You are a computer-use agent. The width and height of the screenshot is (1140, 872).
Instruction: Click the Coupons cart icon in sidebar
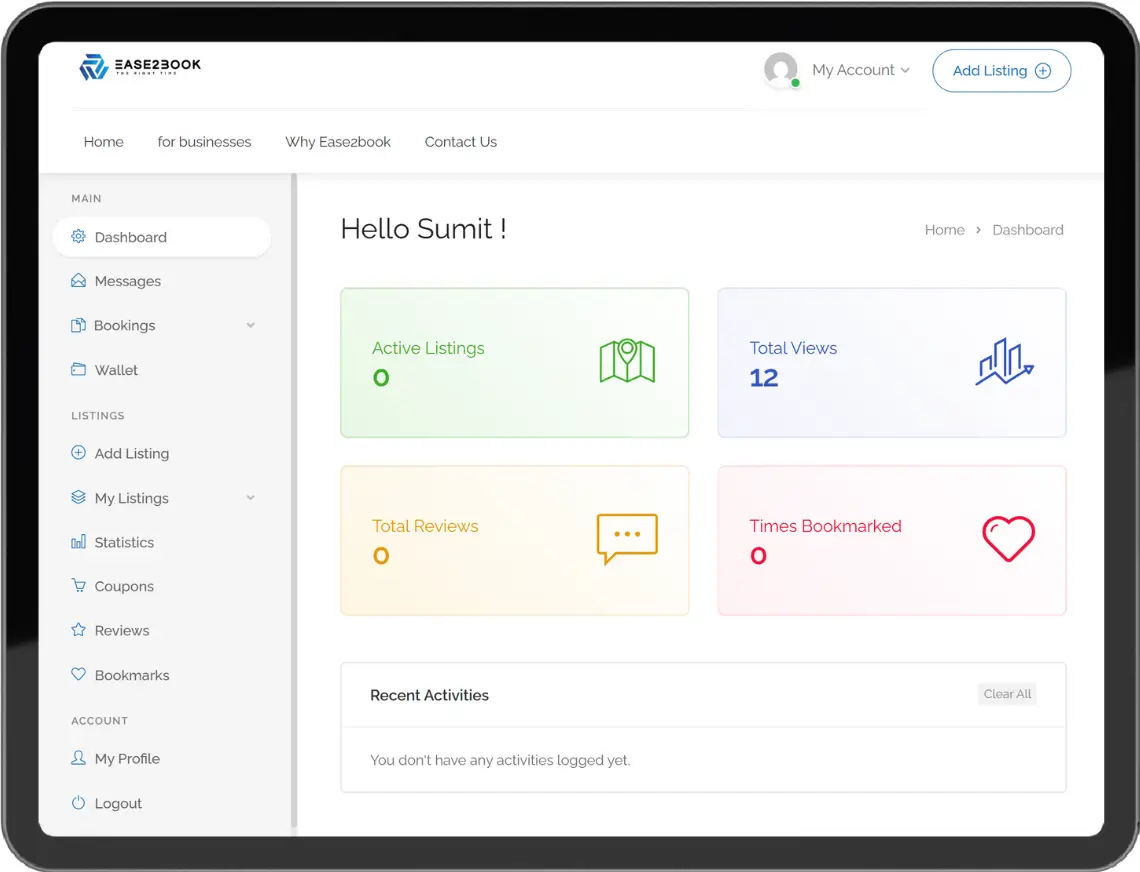point(79,585)
